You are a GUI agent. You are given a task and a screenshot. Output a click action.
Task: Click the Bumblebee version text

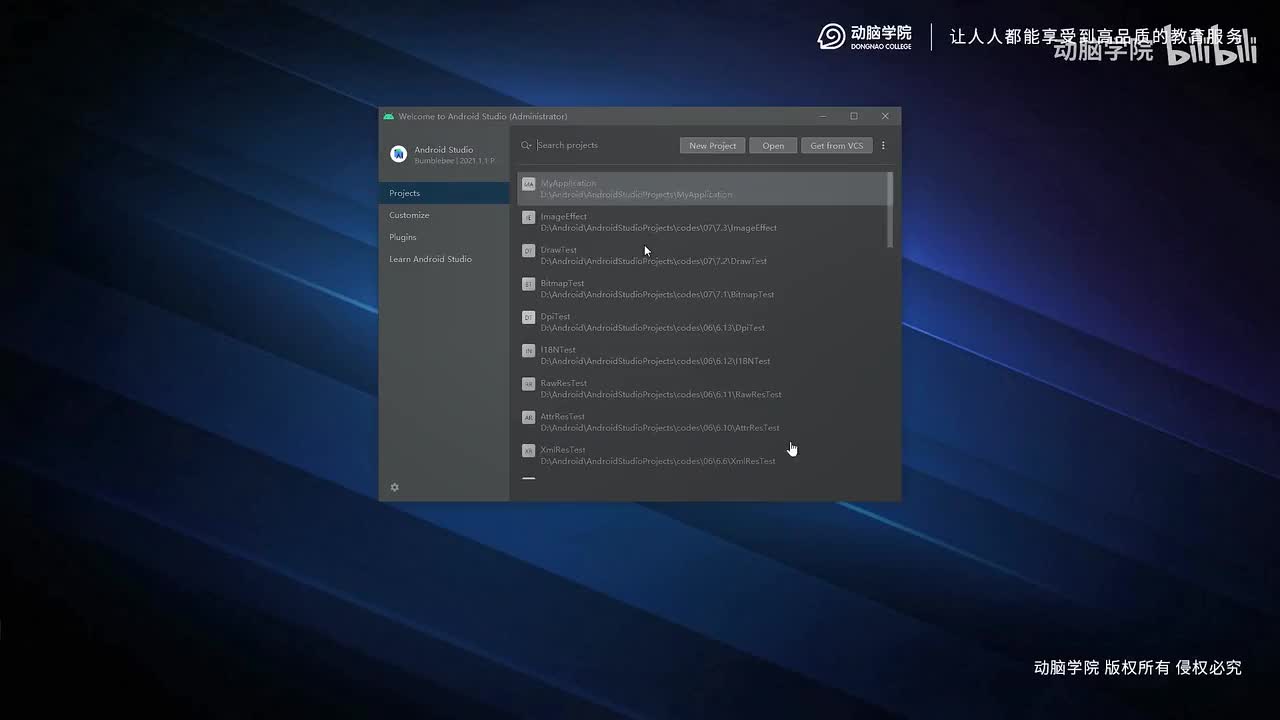coord(455,161)
